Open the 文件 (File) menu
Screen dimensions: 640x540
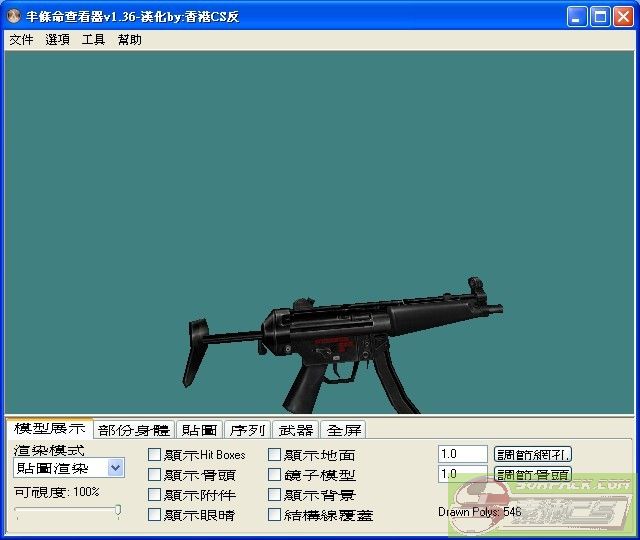pos(21,40)
